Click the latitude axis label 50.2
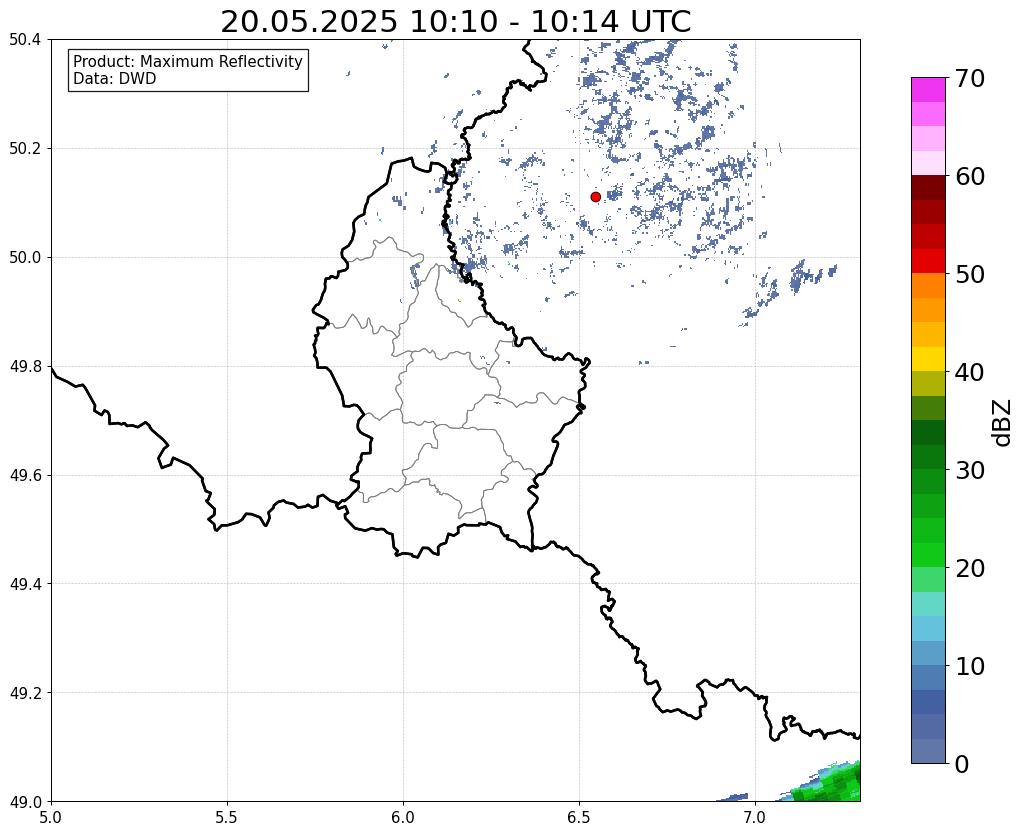 [x=25, y=149]
